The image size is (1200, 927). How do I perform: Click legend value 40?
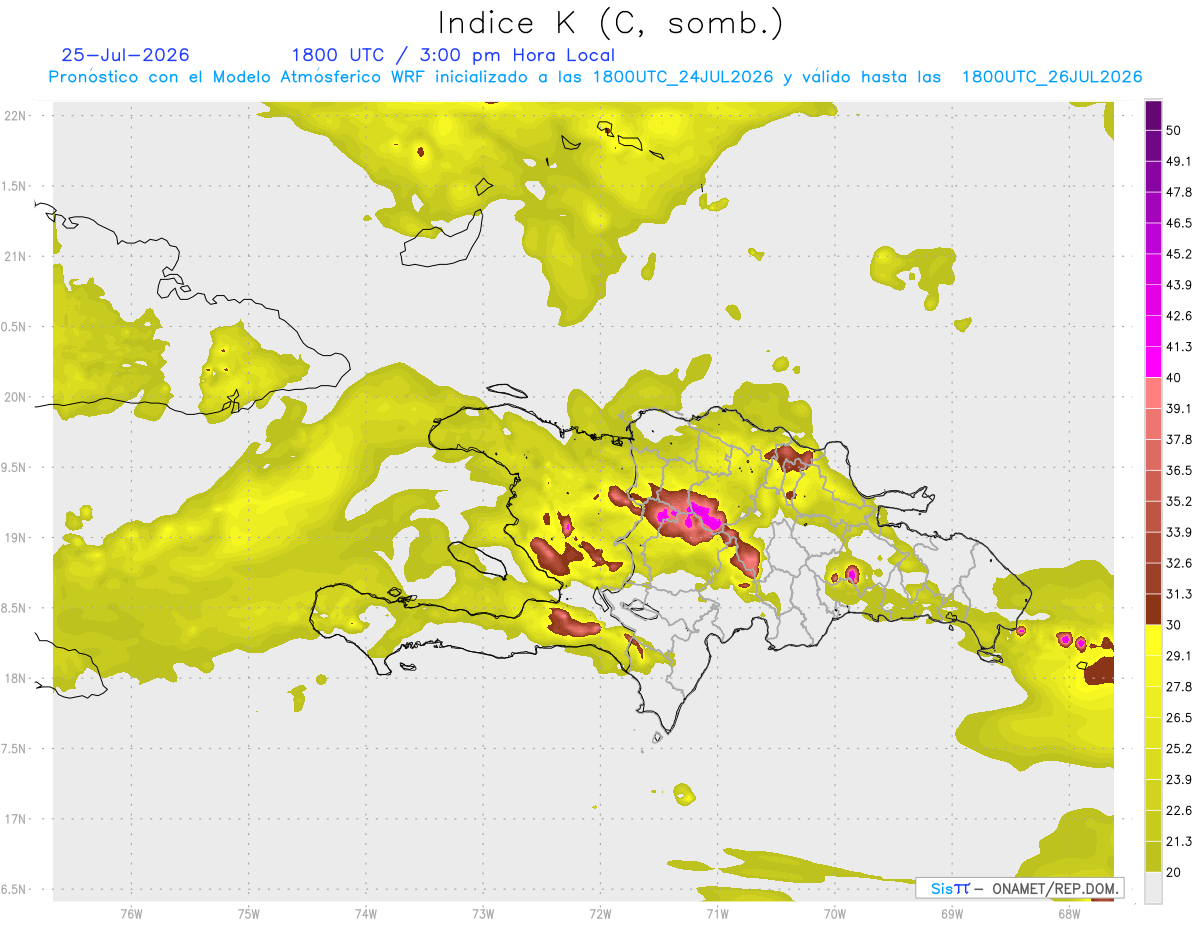[1174, 378]
